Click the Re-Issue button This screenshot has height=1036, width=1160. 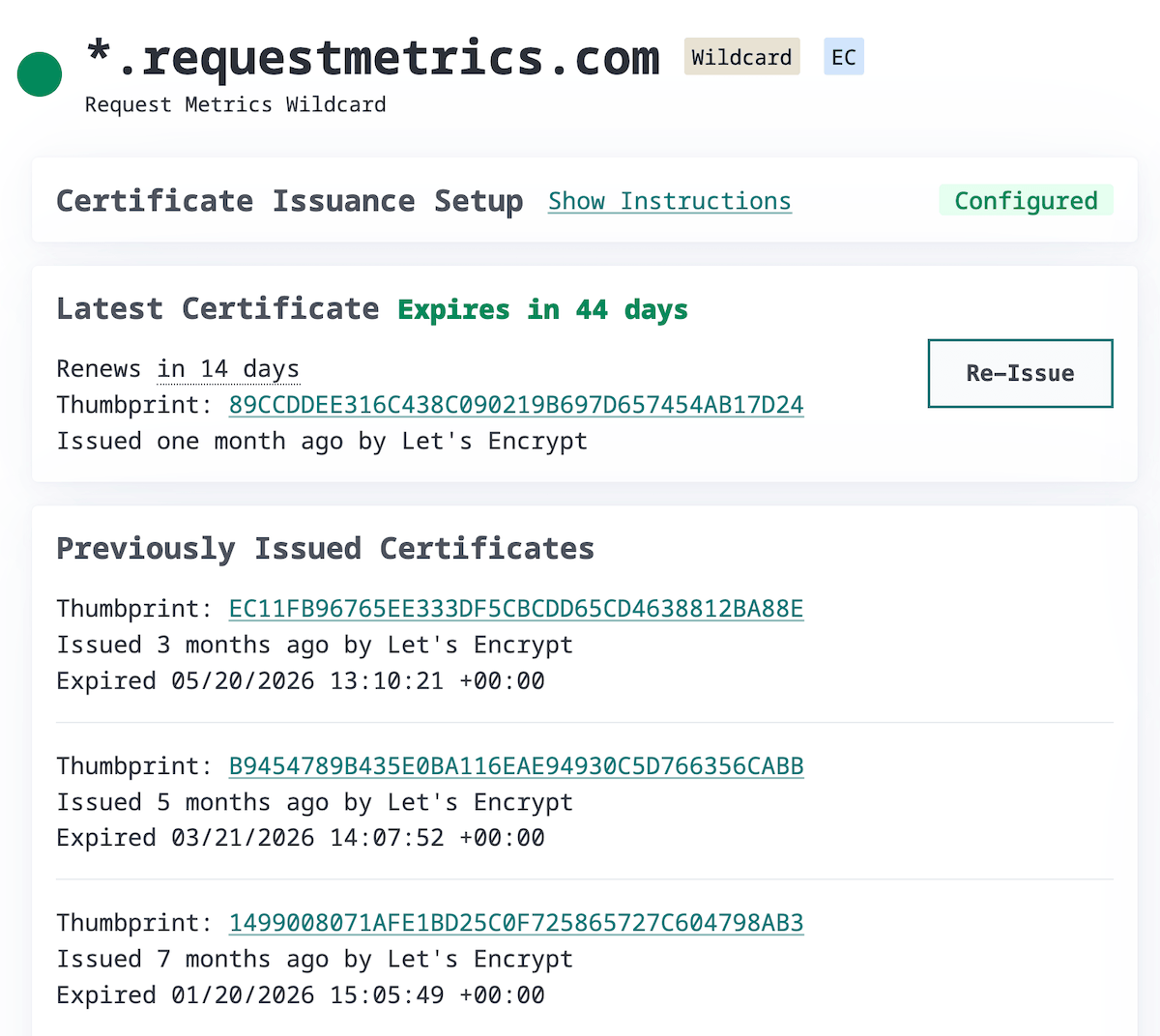click(x=1020, y=373)
